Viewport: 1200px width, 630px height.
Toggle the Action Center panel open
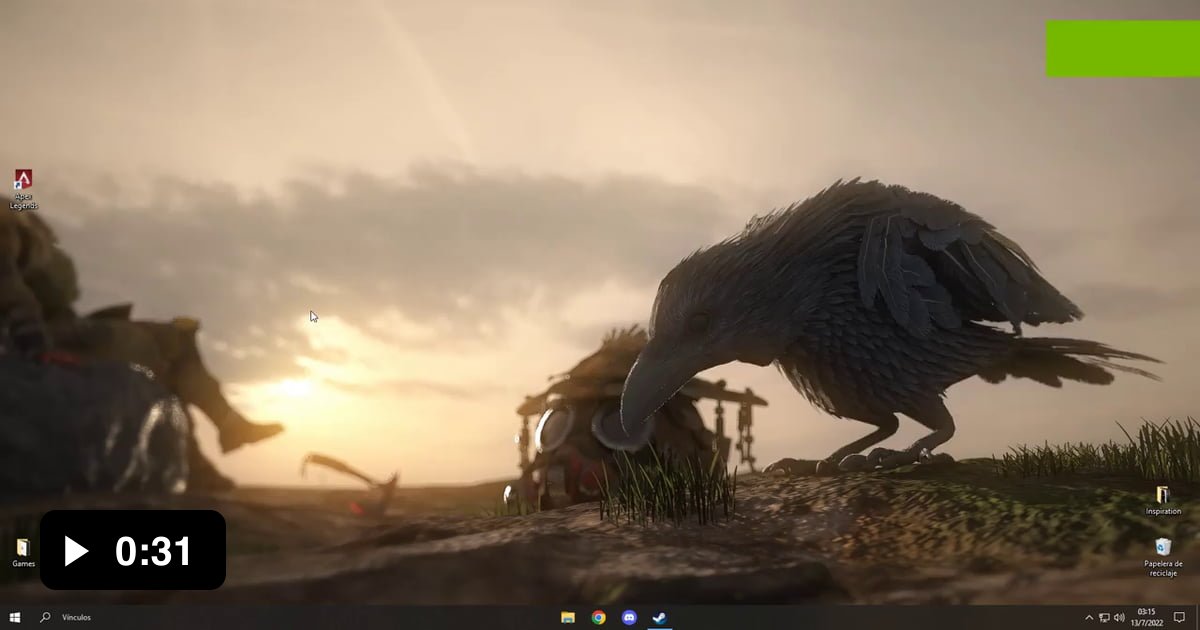point(1178,617)
